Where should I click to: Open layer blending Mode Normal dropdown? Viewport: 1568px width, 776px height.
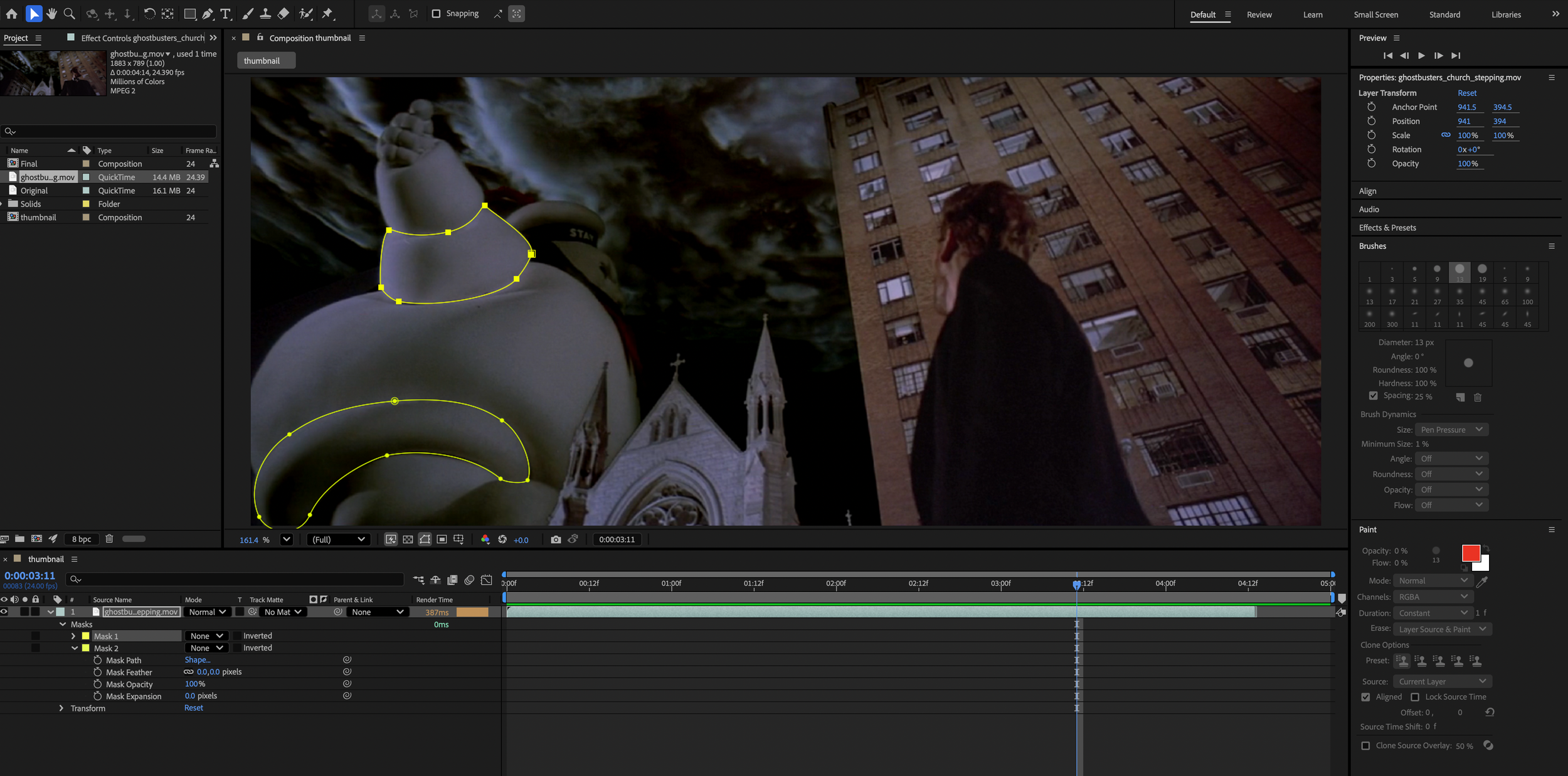point(207,612)
